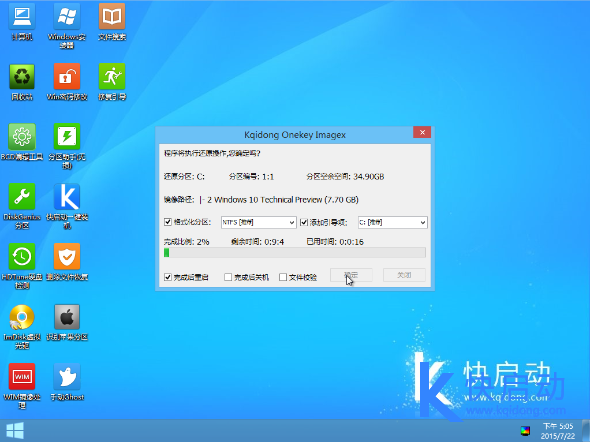Image resolution: width=590 pixels, height=442 pixels.
Task: Click the greyed-out 关闭 close button
Action: pyautogui.click(x=404, y=275)
